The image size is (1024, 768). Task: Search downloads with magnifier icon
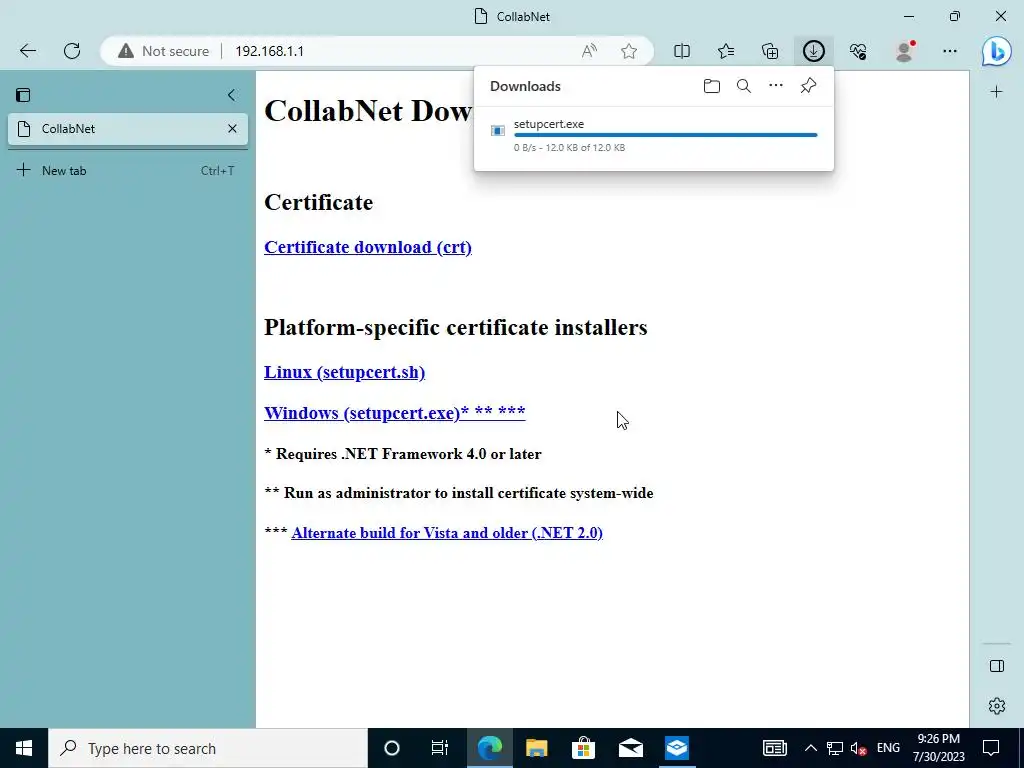pos(744,86)
